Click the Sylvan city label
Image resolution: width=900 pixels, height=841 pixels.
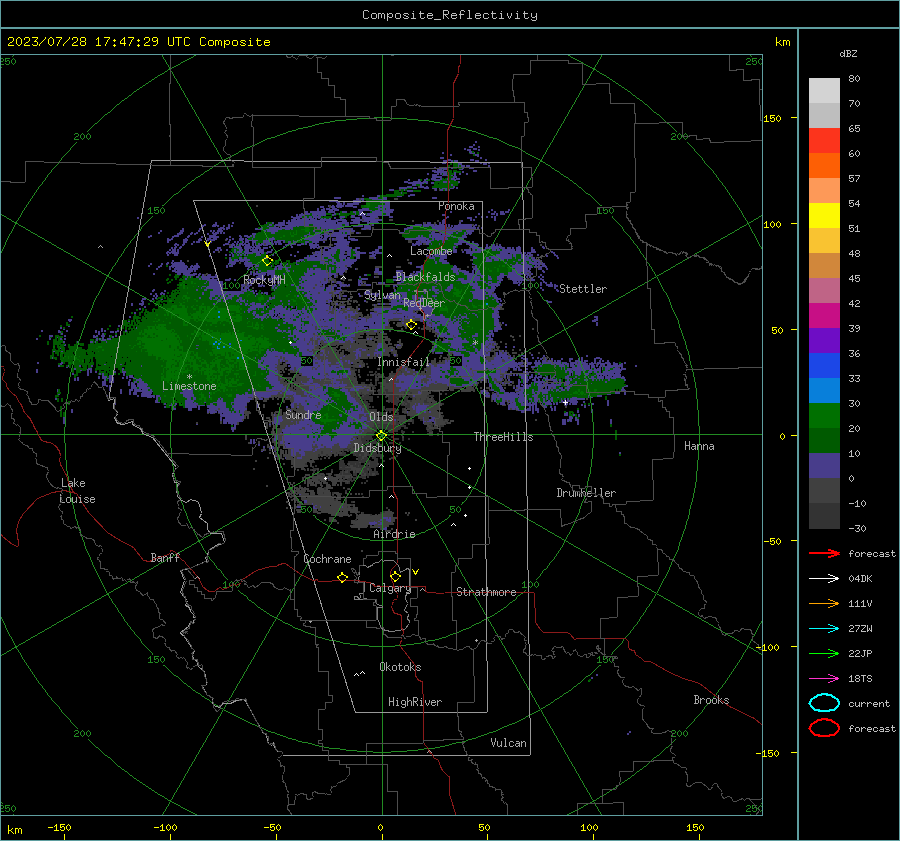(x=382, y=295)
